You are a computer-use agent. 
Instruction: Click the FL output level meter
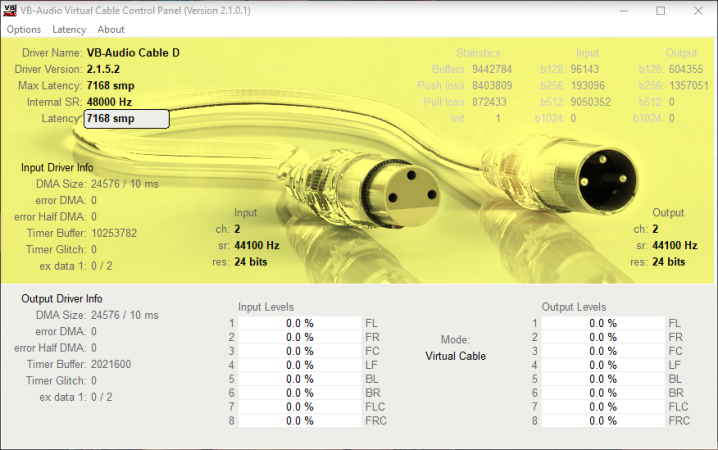point(603,323)
